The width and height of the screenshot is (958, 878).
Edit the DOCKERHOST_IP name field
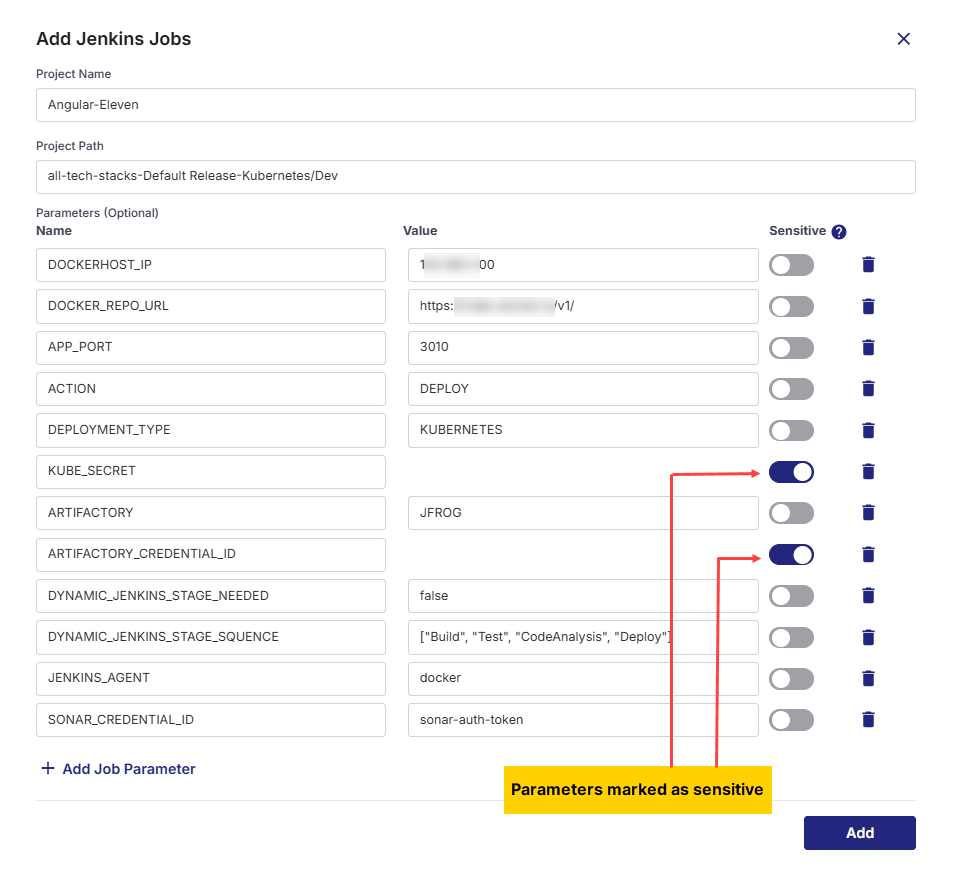point(211,265)
